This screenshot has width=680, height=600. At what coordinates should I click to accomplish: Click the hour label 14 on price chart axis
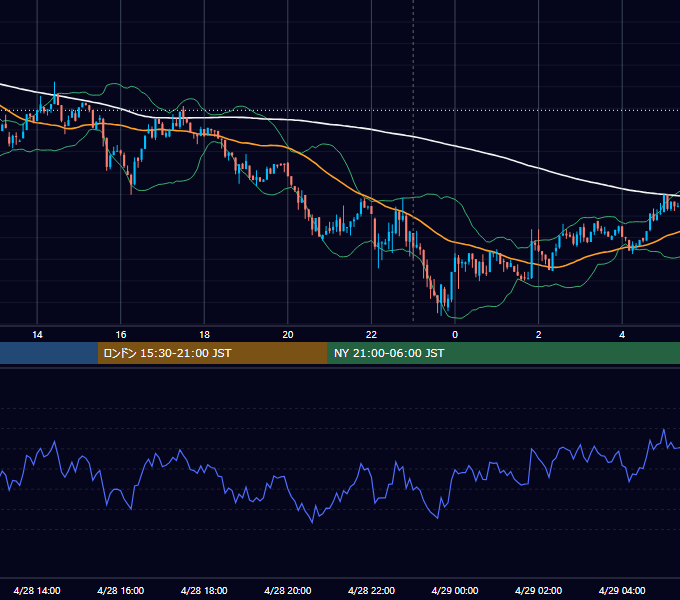pos(37,335)
